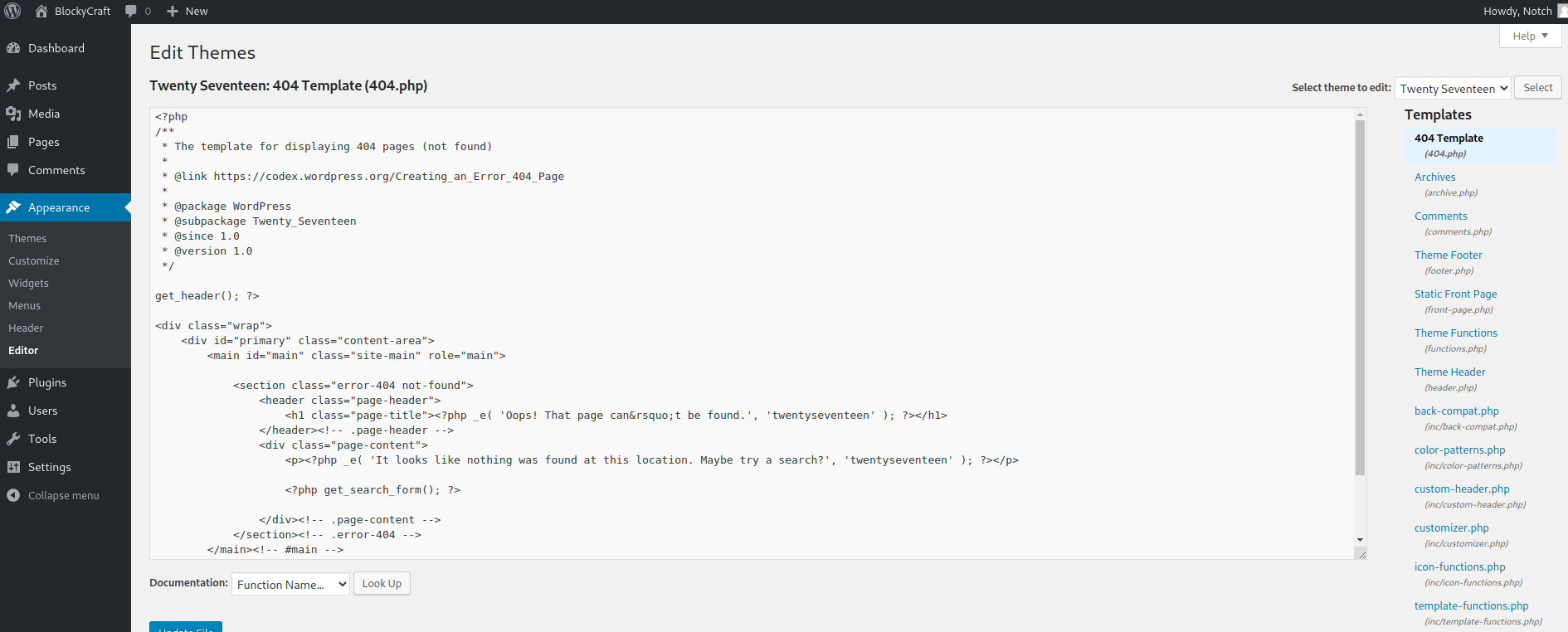Image resolution: width=1568 pixels, height=632 pixels.
Task: Click the Collapse menu arrow icon
Action: [x=13, y=495]
